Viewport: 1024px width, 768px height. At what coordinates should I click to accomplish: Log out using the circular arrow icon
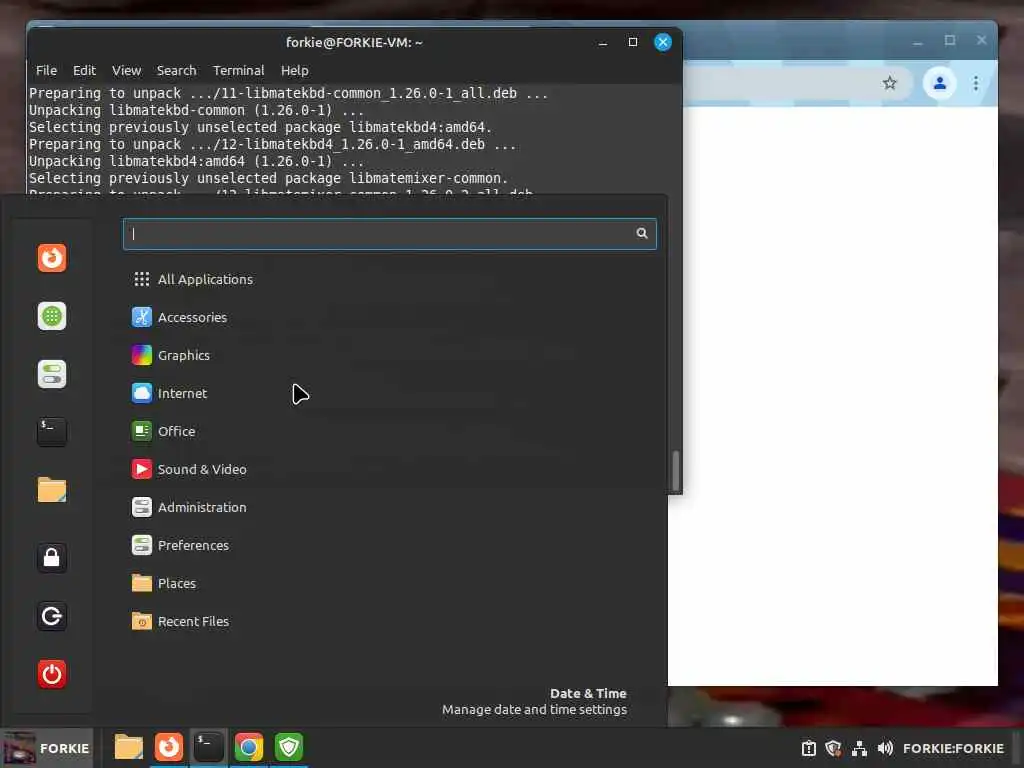click(52, 616)
